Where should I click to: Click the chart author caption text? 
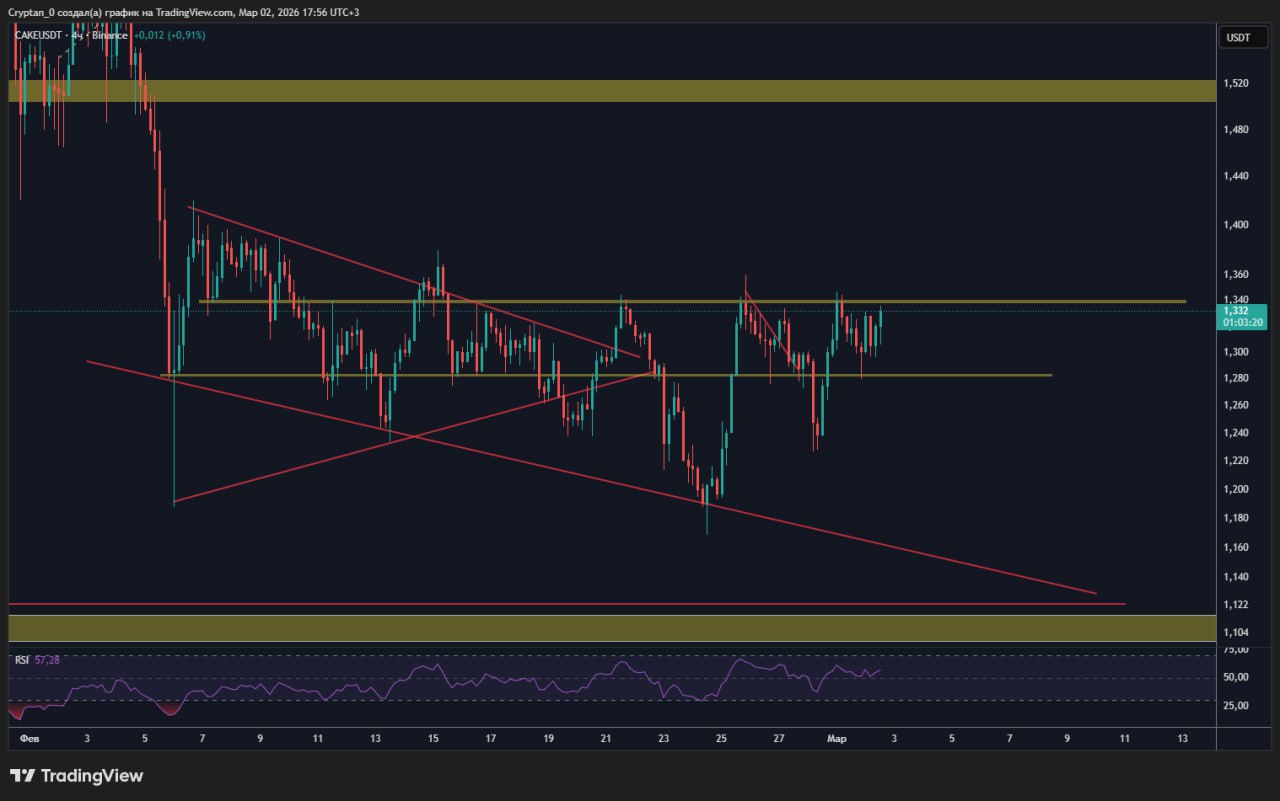(180, 12)
